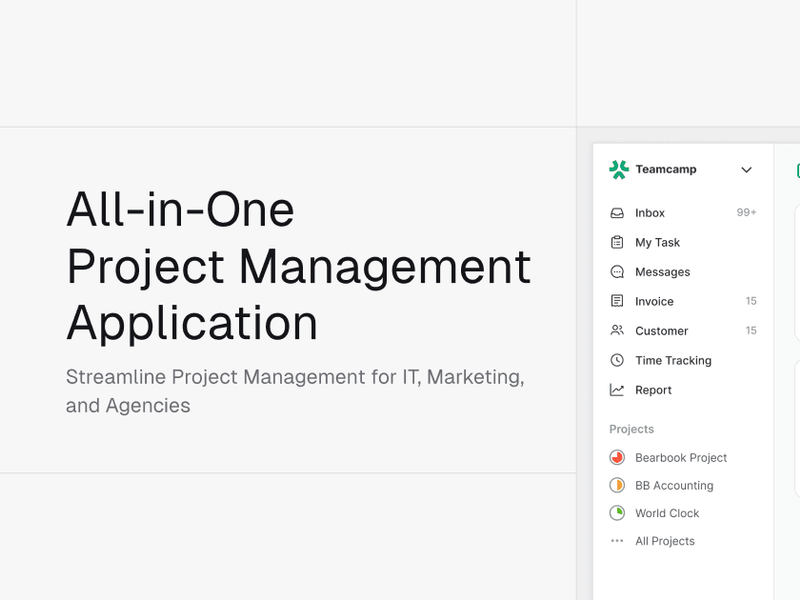The image size is (800, 600).
Task: Click the World Clock green progress circle
Action: point(617,513)
